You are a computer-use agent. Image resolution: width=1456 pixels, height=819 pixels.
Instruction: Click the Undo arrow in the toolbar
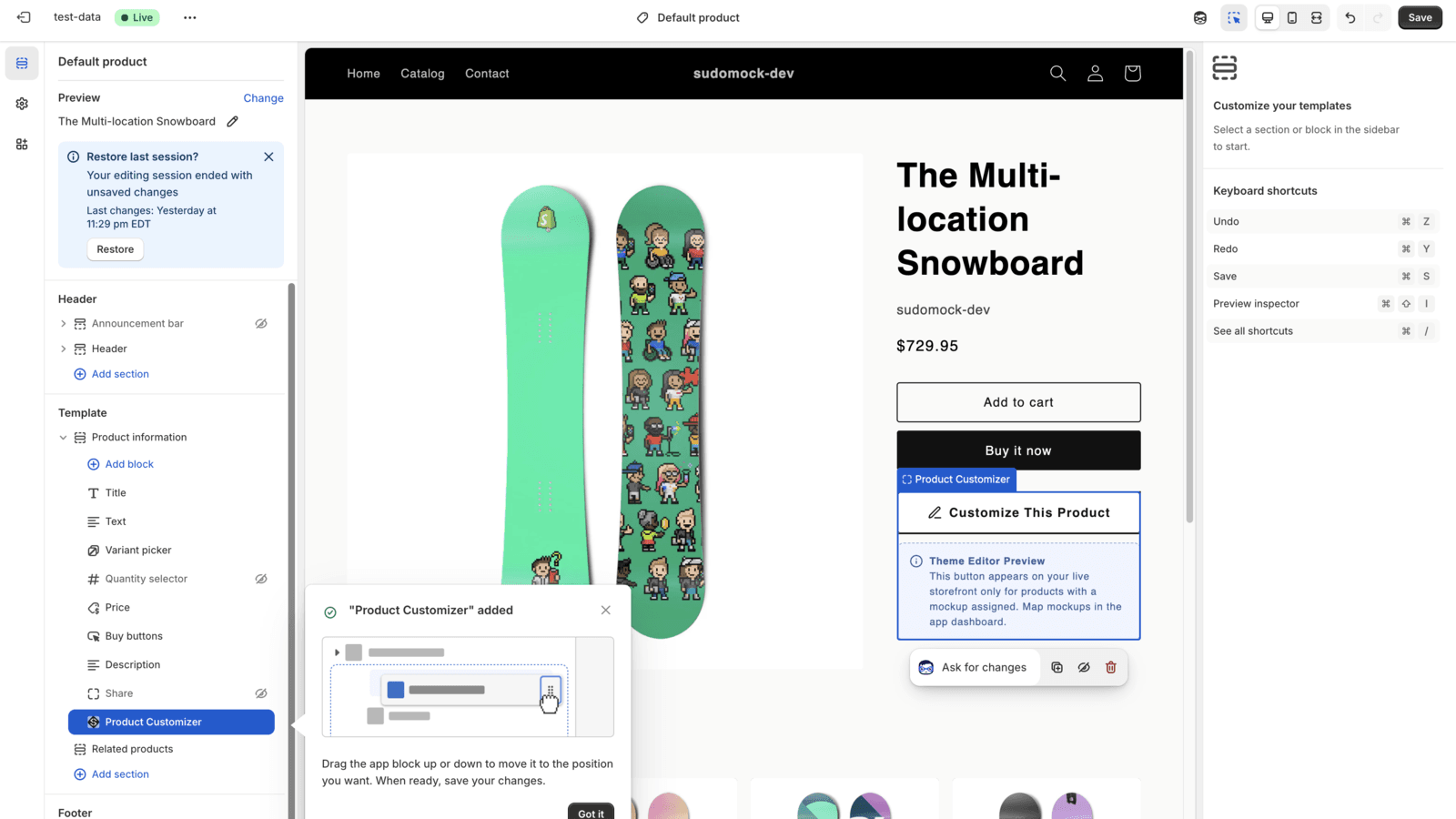click(1350, 17)
